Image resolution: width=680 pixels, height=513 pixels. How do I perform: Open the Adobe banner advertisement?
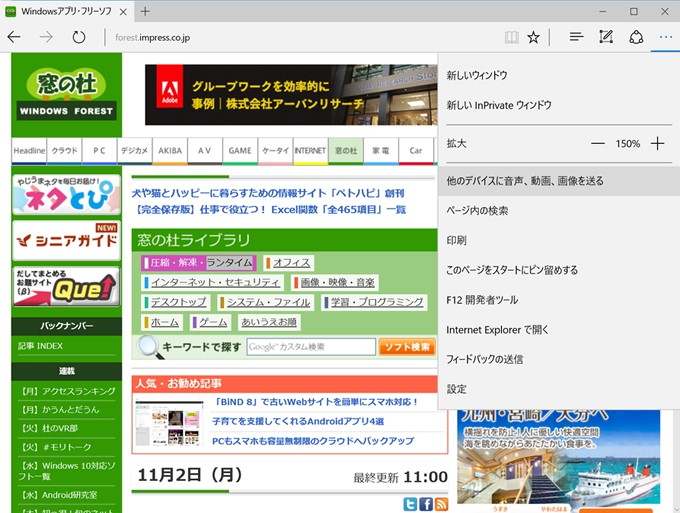tap(291, 95)
